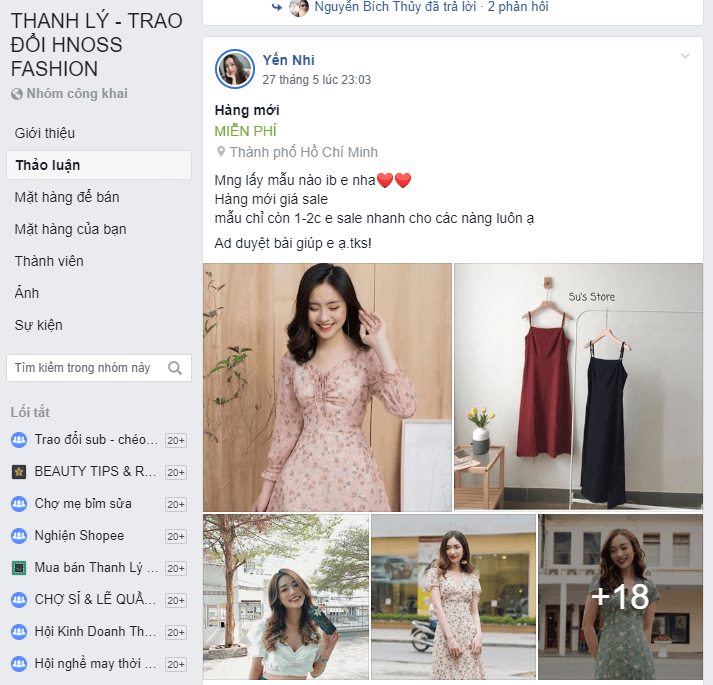Image resolution: width=713 pixels, height=685 pixels.
Task: Open the post options chevron on Yến Nhi's post
Action: point(685,56)
